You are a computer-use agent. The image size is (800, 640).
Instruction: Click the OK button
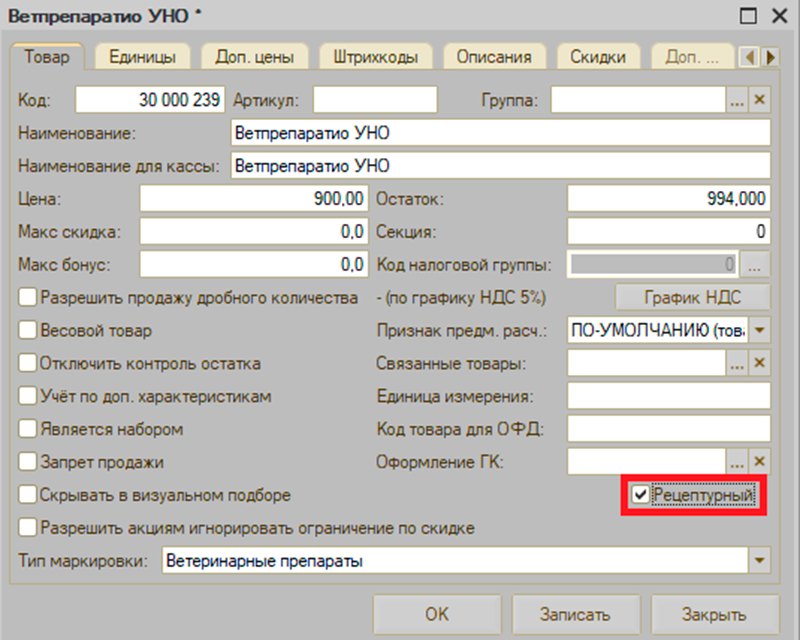[x=437, y=614]
